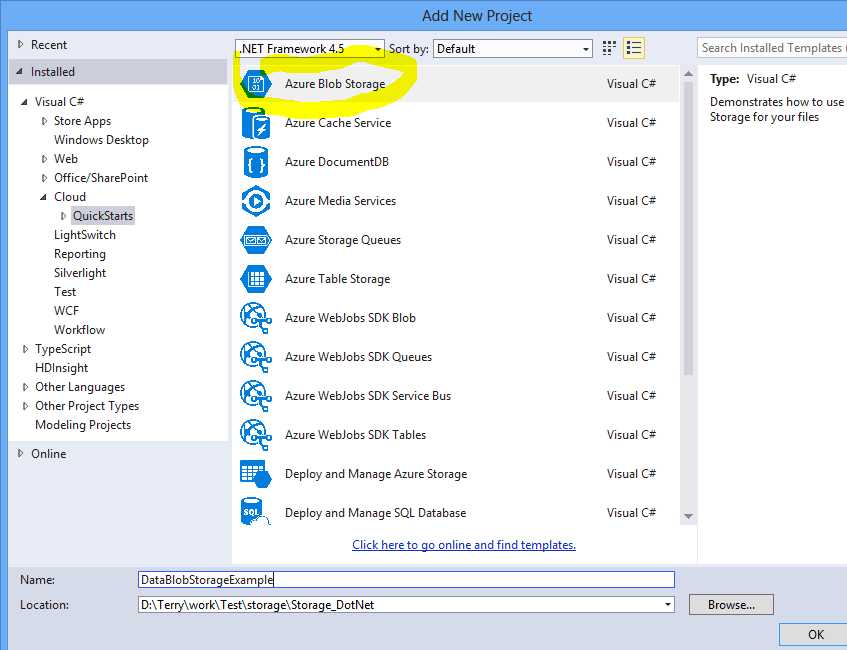
Task: Select Silverlight in the tree
Action: [80, 273]
